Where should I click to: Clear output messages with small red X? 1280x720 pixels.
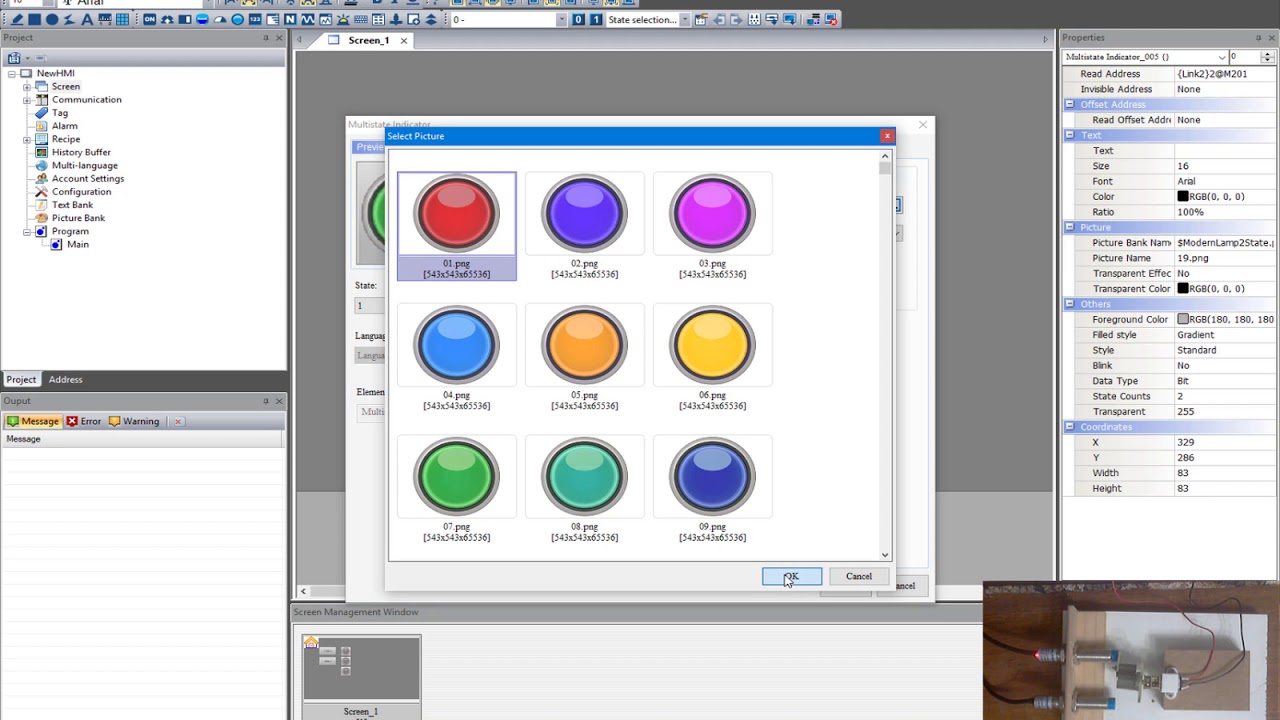tap(178, 421)
